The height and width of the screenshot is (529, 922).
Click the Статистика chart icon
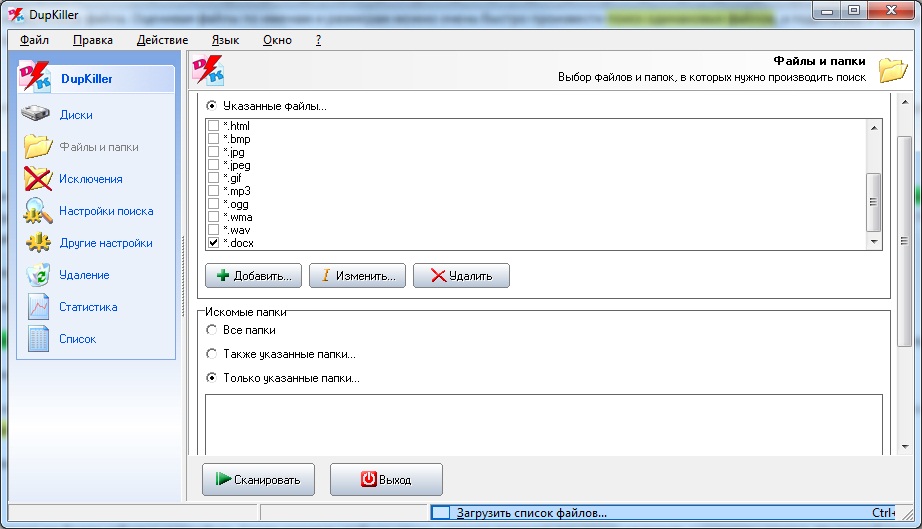click(38, 306)
